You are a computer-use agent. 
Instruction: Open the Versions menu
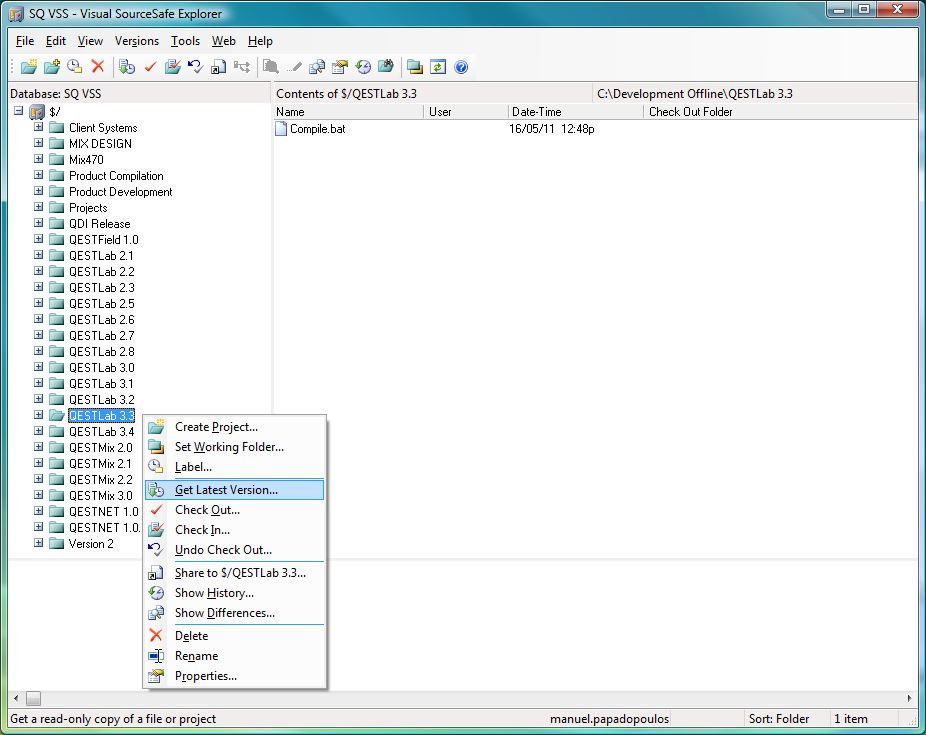pos(137,41)
